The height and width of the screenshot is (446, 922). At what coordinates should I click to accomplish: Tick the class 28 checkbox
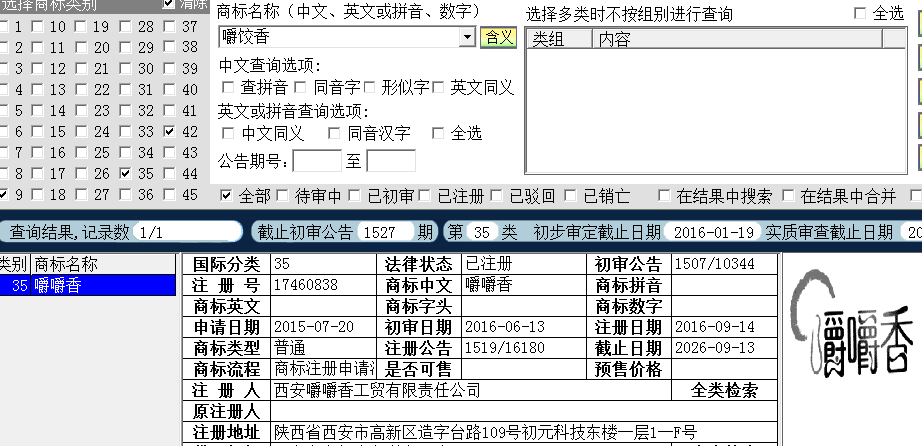[x=125, y=26]
